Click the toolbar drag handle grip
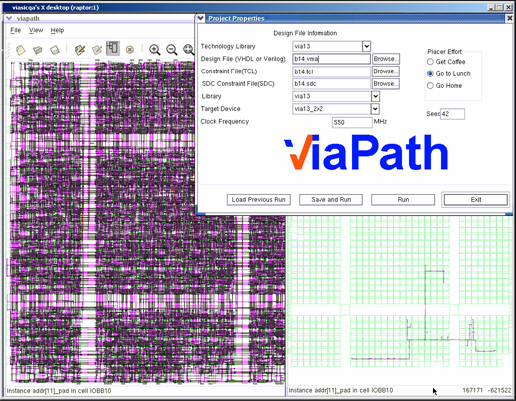Image resolution: width=516 pixels, height=401 pixels. pyautogui.click(x=8, y=50)
